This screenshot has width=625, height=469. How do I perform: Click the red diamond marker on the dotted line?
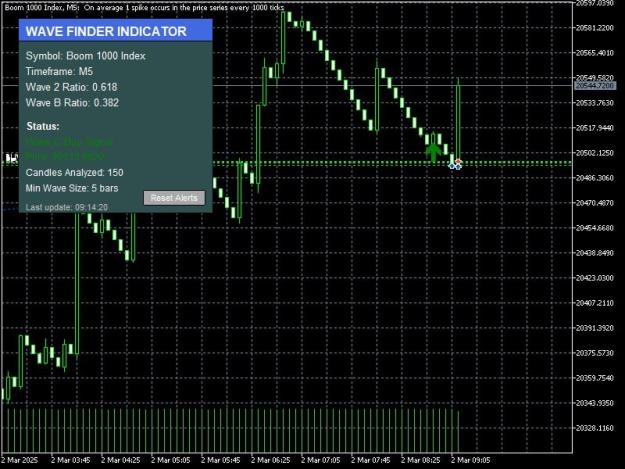(x=458, y=161)
